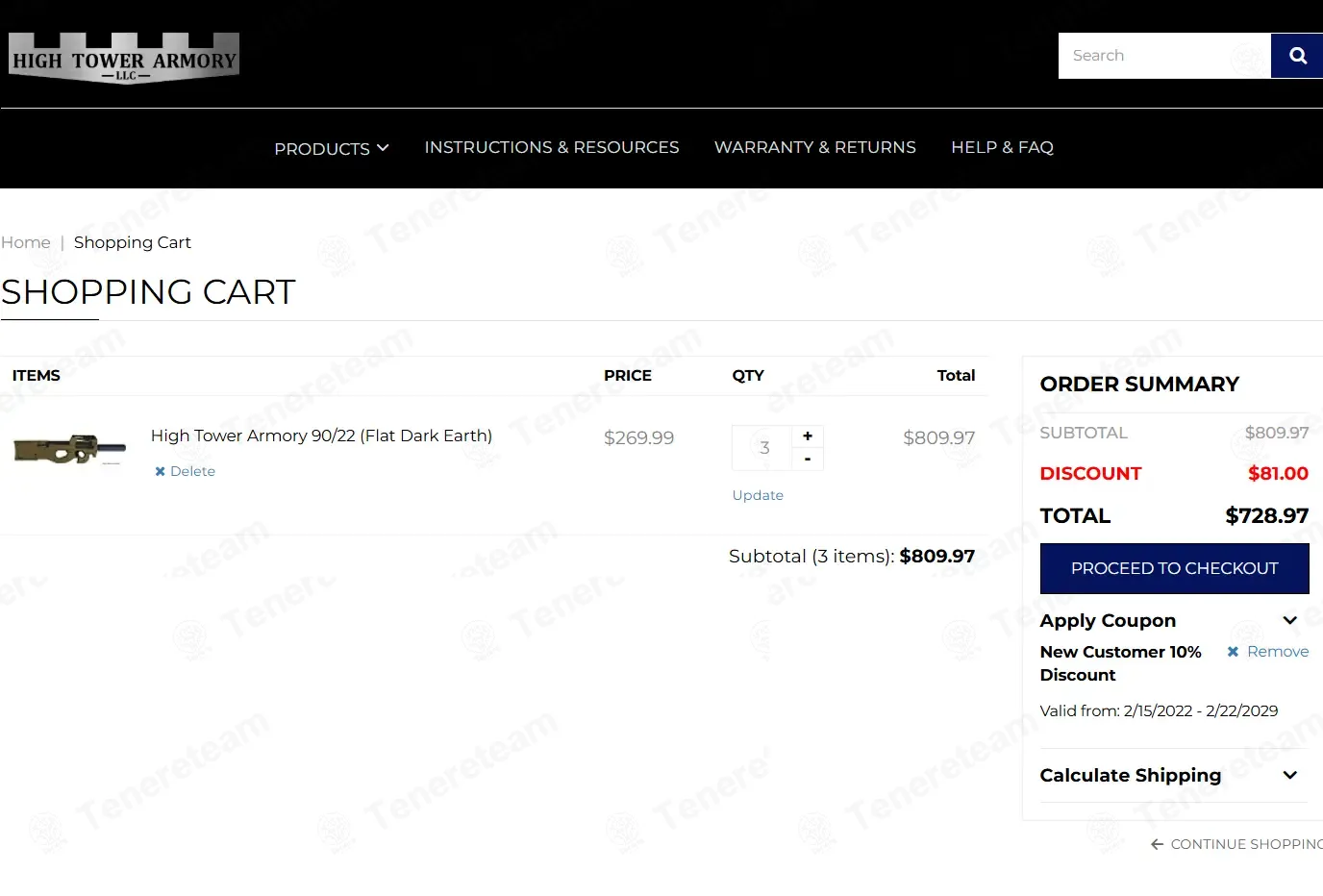Image resolution: width=1323 pixels, height=896 pixels.
Task: Click the Continue Shopping link
Action: 1238,844
